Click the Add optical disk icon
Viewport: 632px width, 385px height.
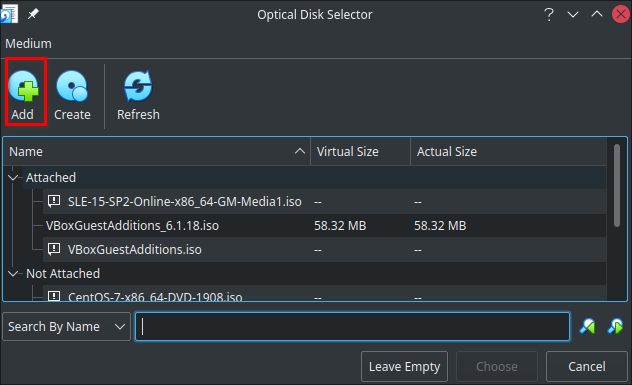pyautogui.click(x=23, y=86)
